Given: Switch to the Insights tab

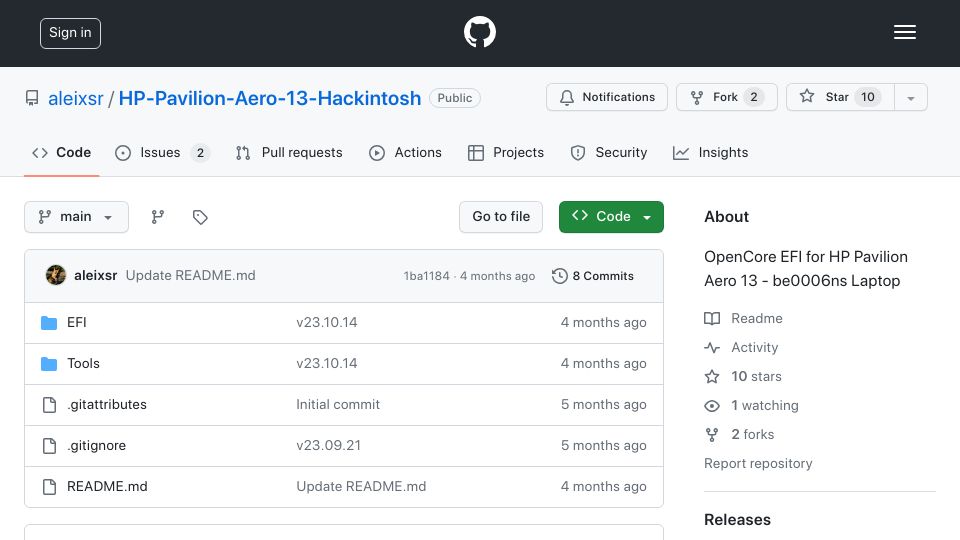Looking at the screenshot, I should 710,152.
